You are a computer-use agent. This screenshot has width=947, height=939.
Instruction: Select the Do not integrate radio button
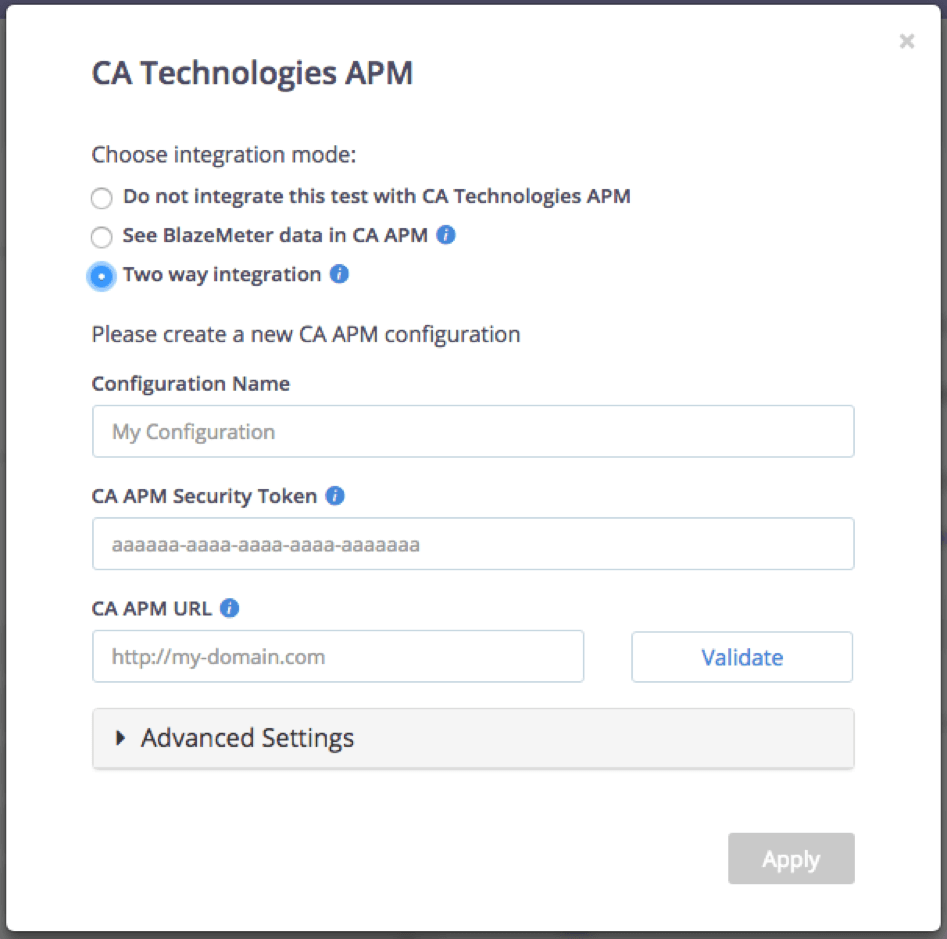click(x=101, y=198)
